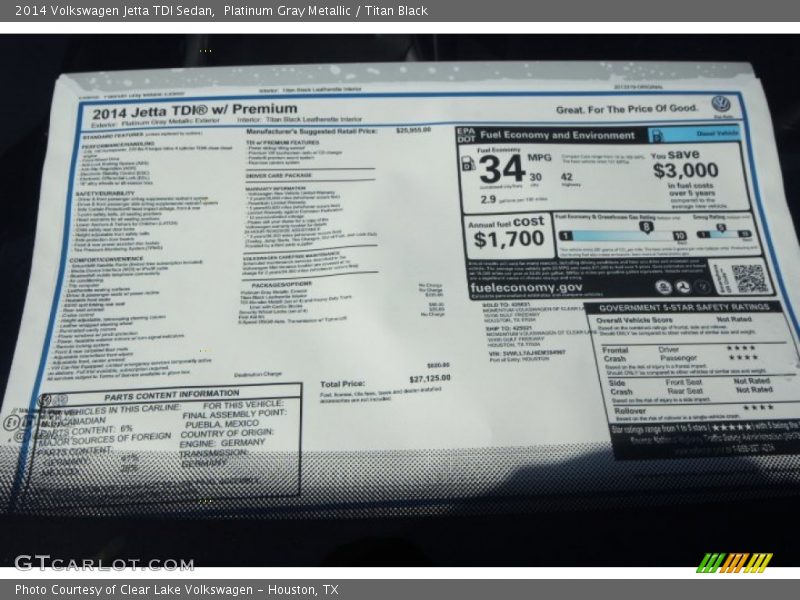This screenshot has height=600, width=800.
Task: Select the Driver frontal crash star rating
Action: coord(741,348)
